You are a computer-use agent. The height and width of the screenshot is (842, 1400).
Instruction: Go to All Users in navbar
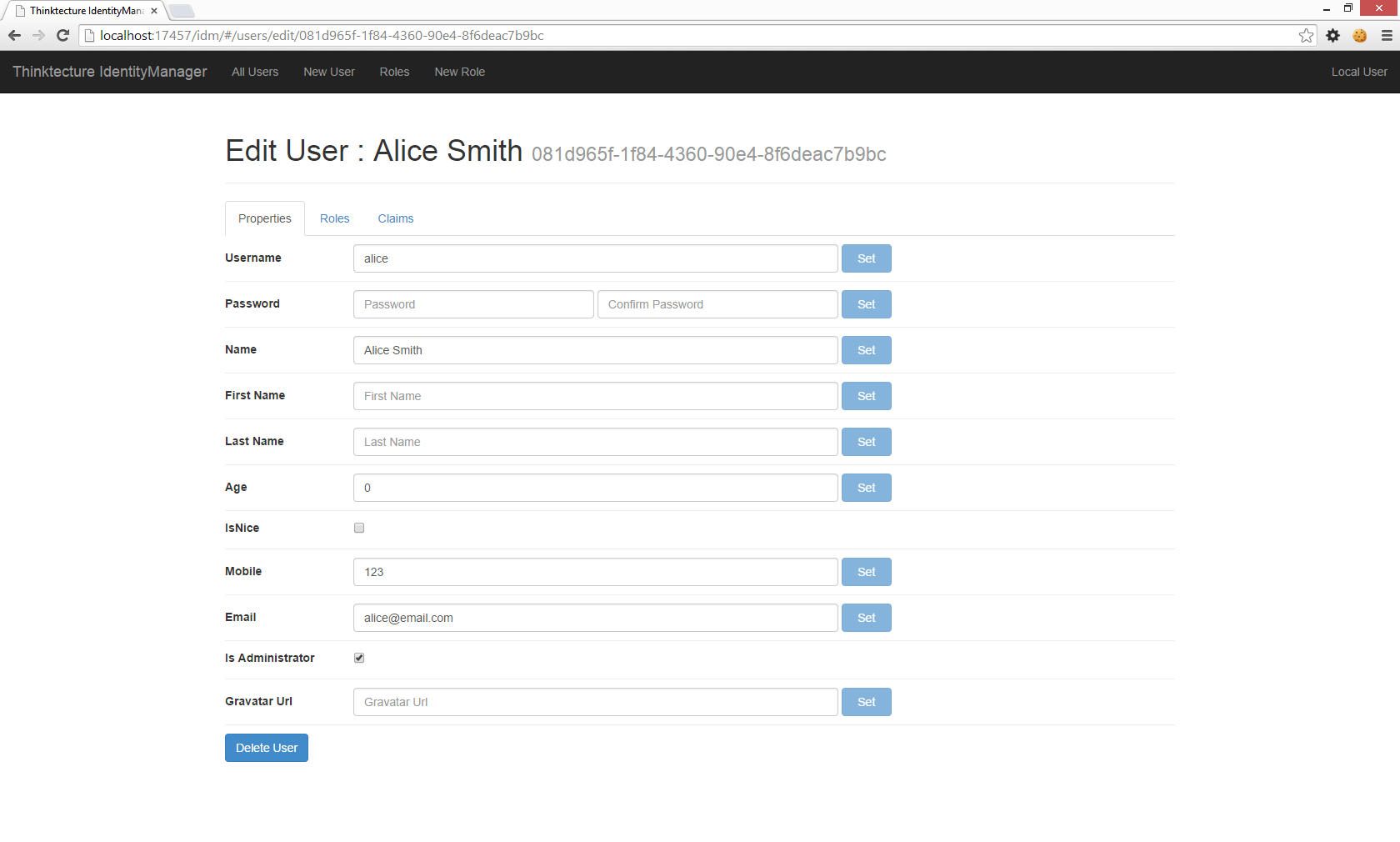pos(255,72)
